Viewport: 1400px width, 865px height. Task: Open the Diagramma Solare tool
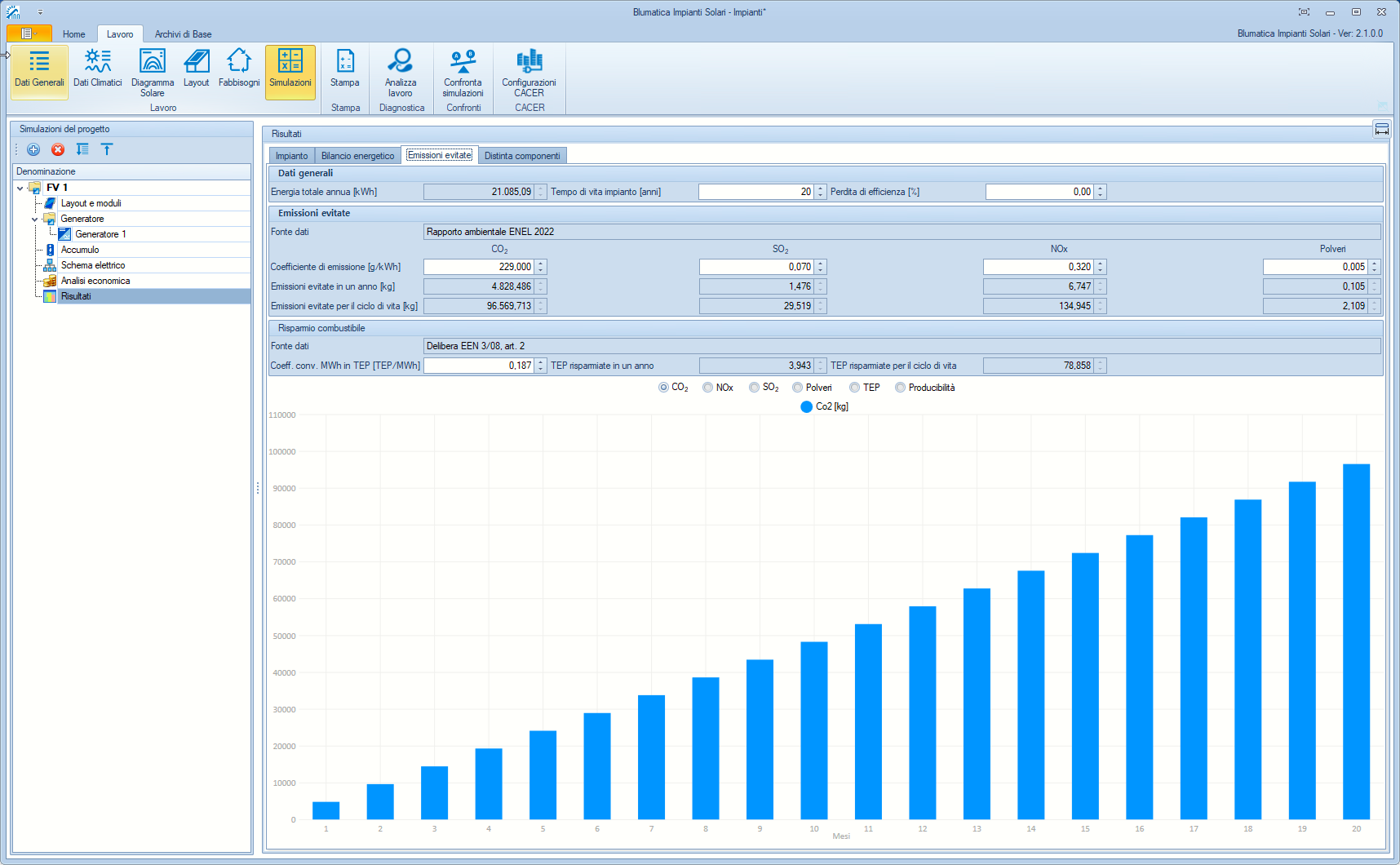click(153, 71)
